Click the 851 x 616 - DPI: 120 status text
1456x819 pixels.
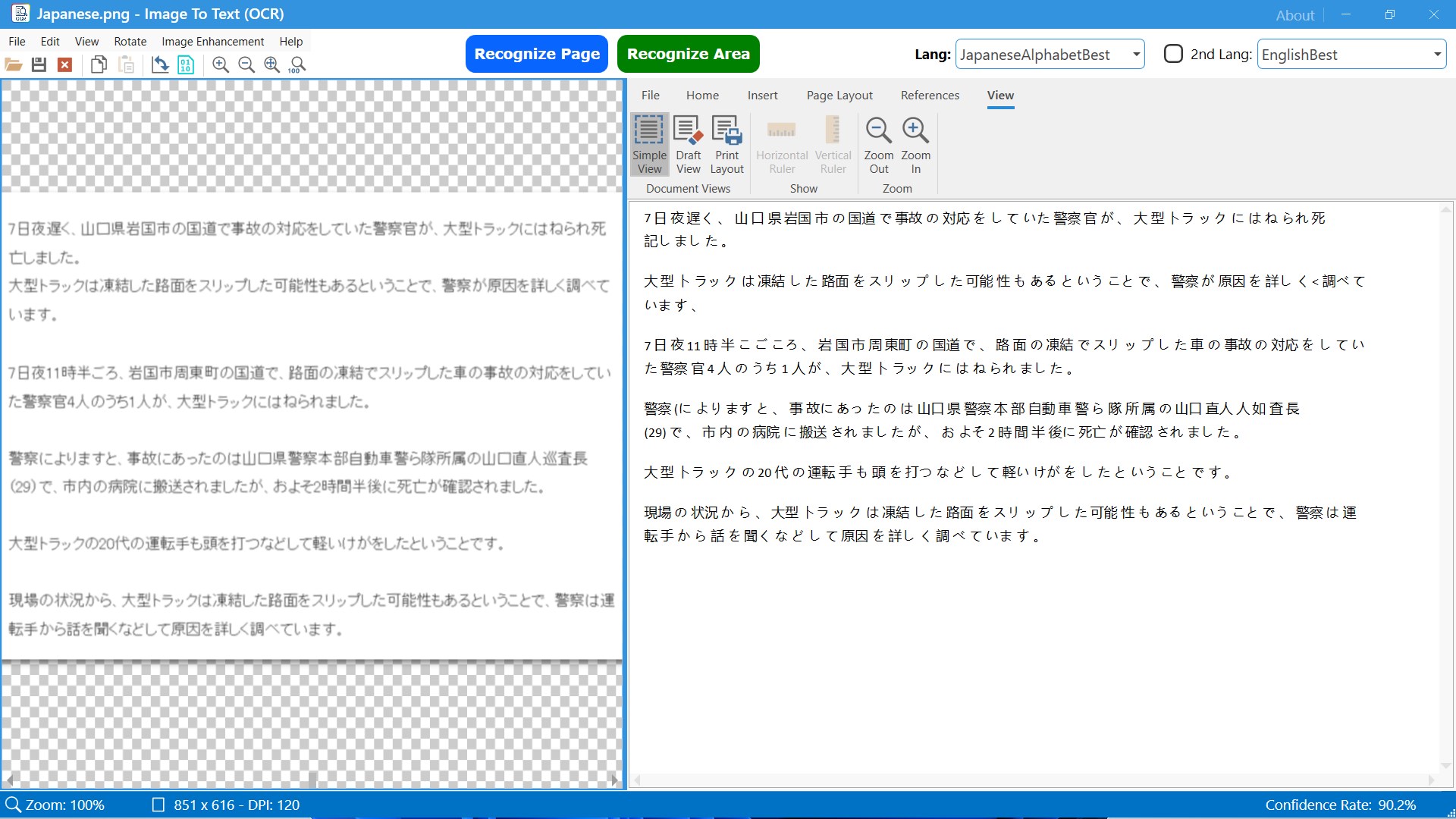click(237, 805)
